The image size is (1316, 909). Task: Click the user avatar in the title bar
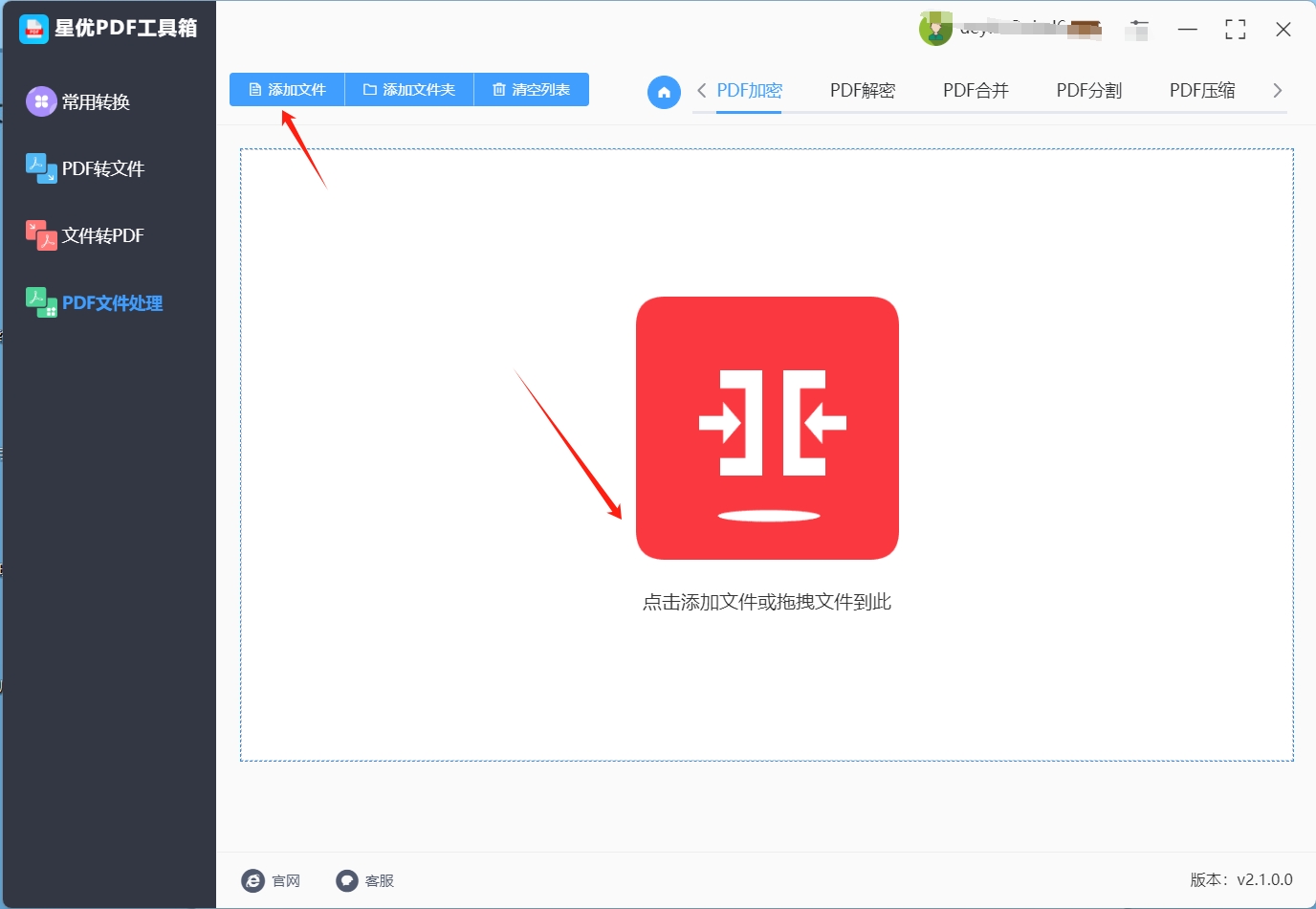(x=935, y=29)
